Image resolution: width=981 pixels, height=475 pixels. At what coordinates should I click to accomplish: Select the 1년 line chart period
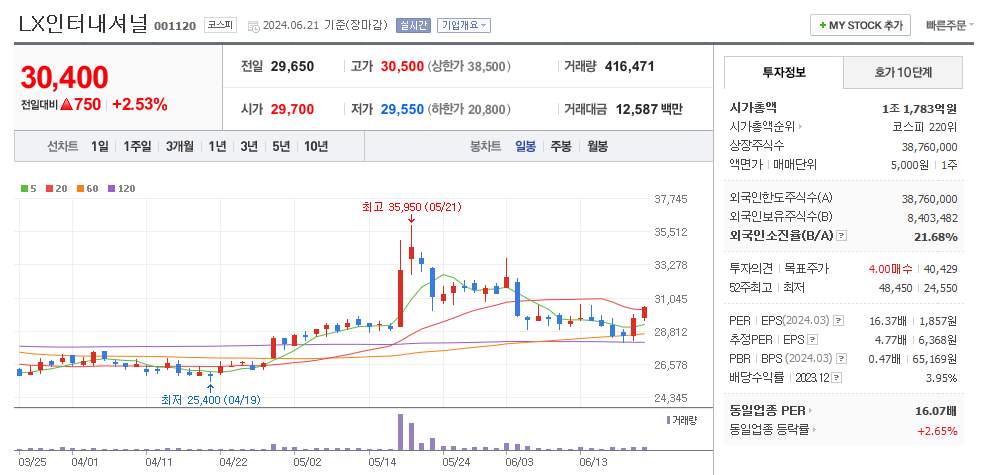pos(217,147)
